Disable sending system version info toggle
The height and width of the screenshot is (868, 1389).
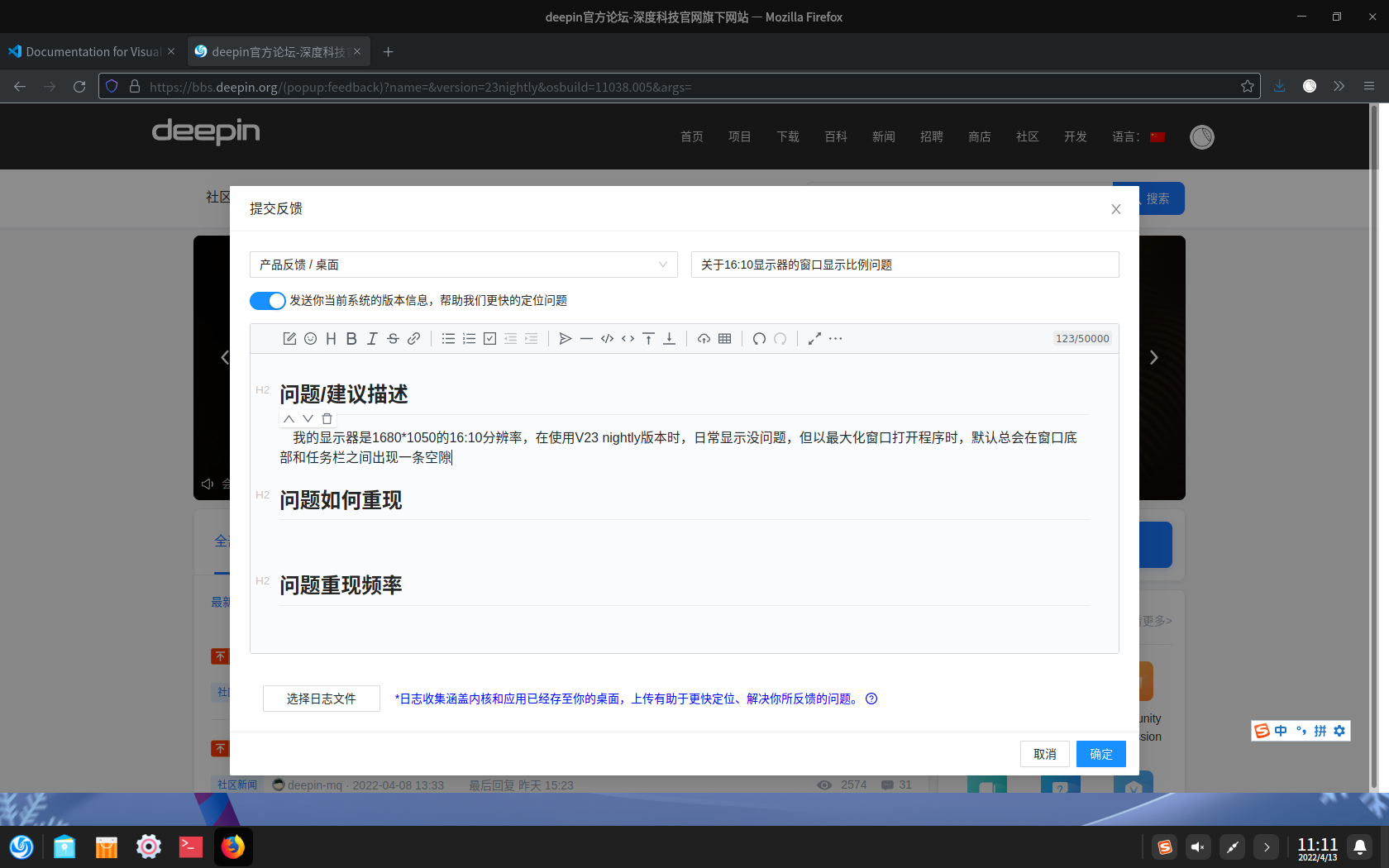[x=268, y=301]
